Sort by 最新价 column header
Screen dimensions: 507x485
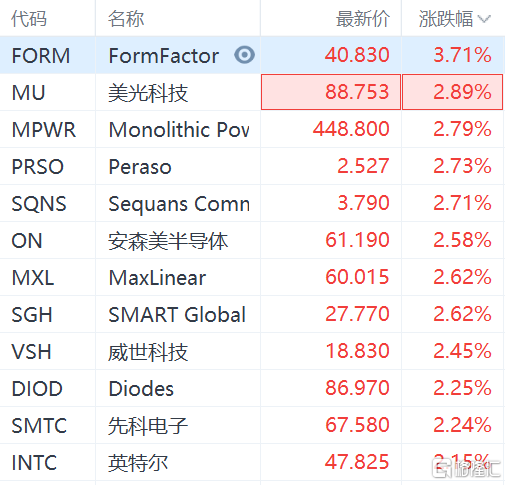click(x=363, y=19)
